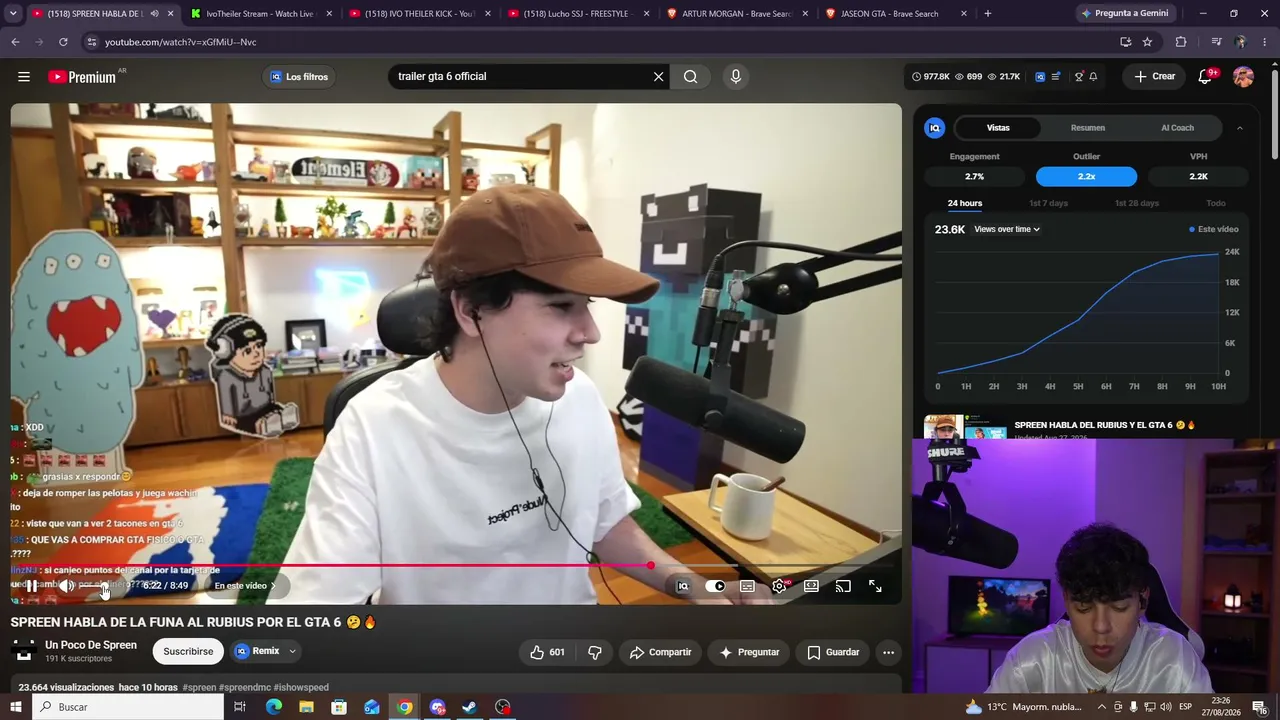
Task: Select the VPH 2.2K metric pill
Action: (x=1198, y=176)
